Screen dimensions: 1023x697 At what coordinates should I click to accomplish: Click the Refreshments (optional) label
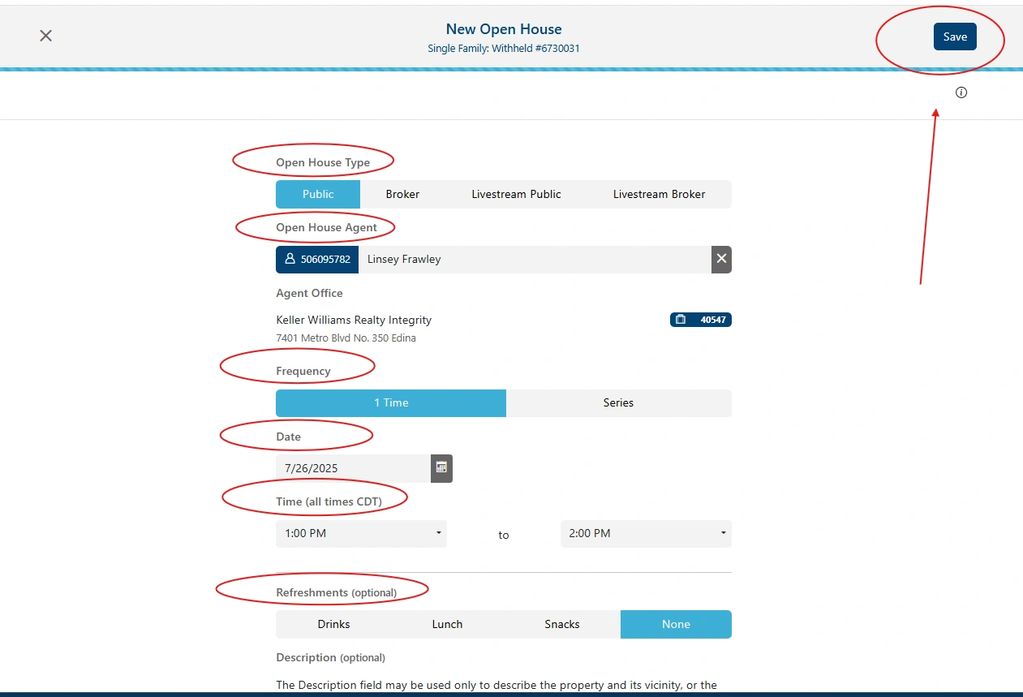pos(336,593)
